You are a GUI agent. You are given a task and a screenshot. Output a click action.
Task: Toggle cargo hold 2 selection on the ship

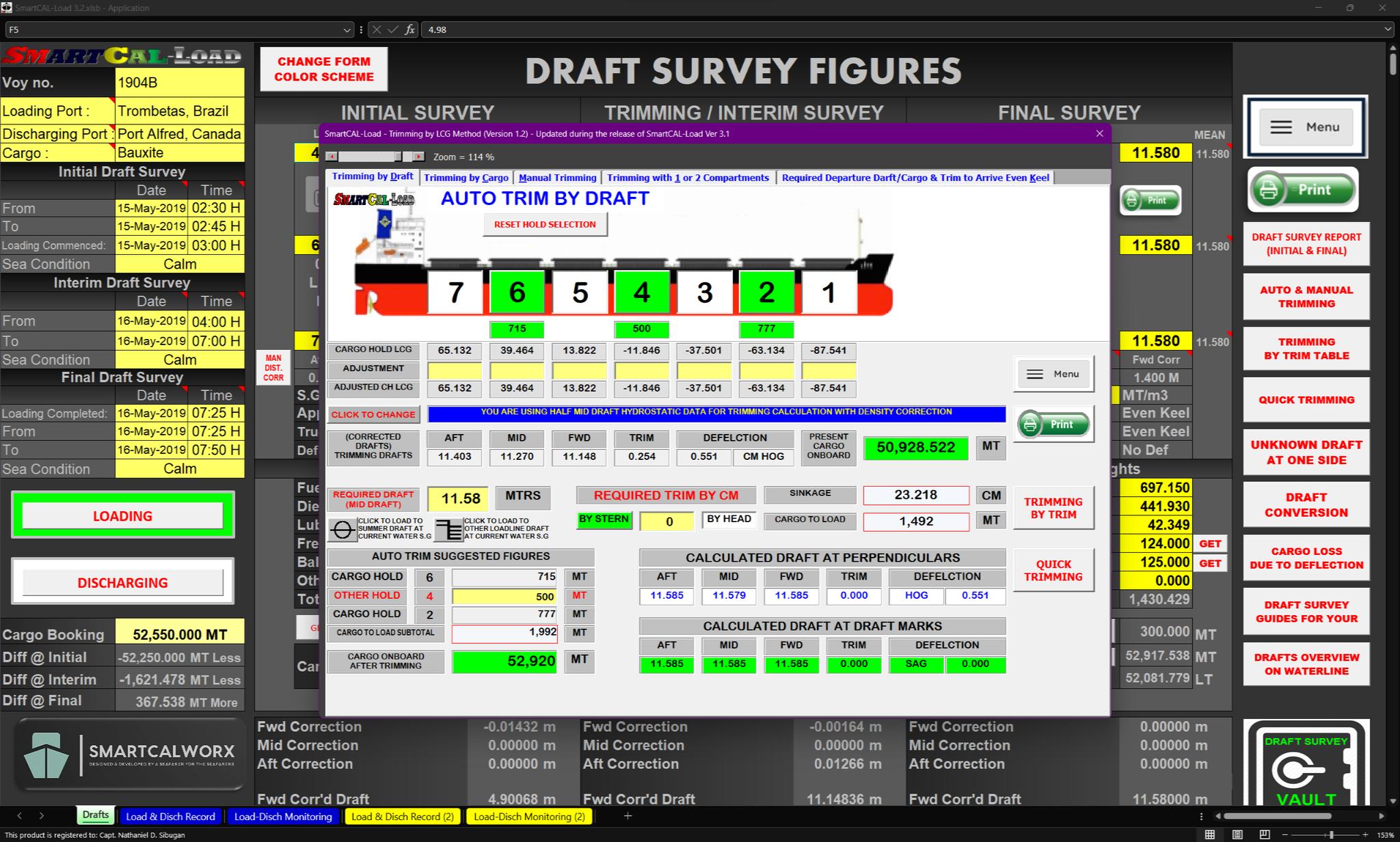766,293
